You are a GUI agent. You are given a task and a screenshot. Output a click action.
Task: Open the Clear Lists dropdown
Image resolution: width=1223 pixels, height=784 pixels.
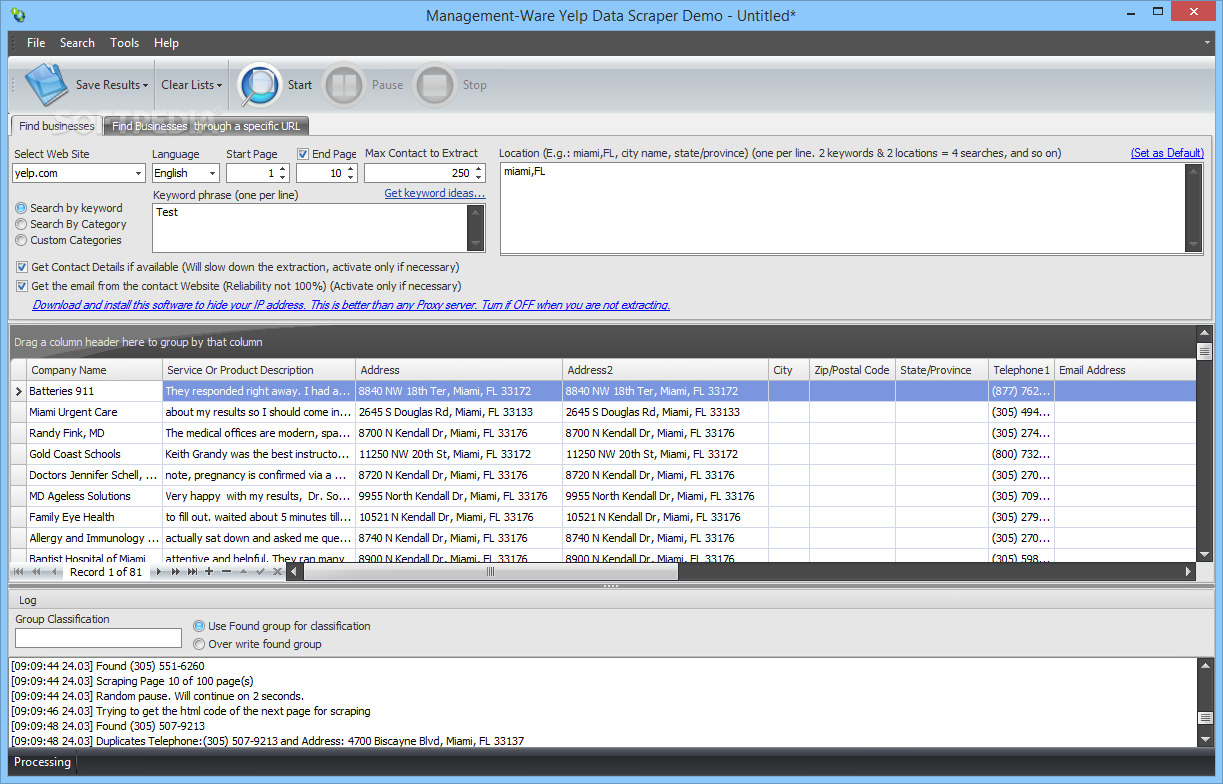click(x=190, y=85)
